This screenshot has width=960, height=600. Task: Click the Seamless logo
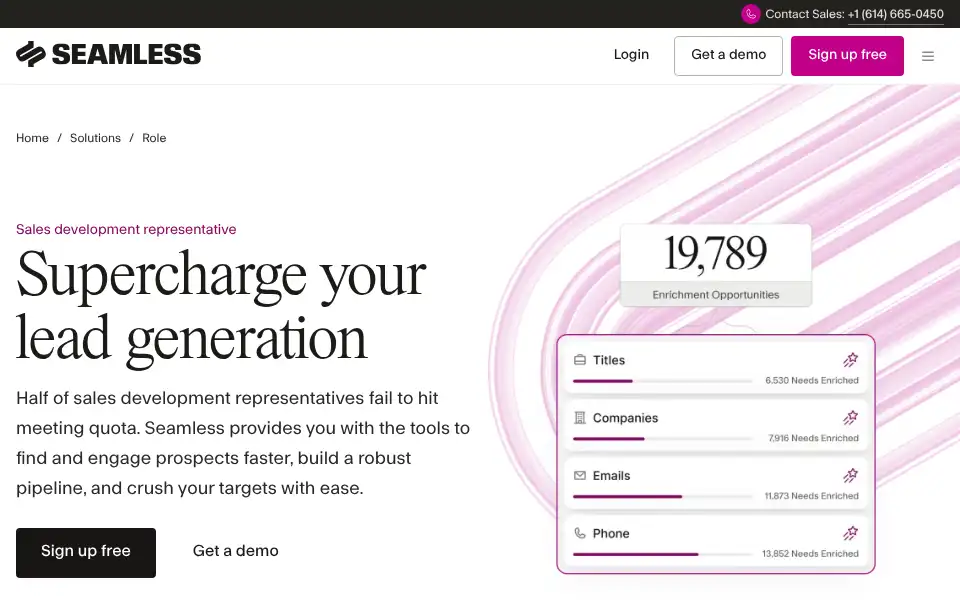click(x=108, y=54)
